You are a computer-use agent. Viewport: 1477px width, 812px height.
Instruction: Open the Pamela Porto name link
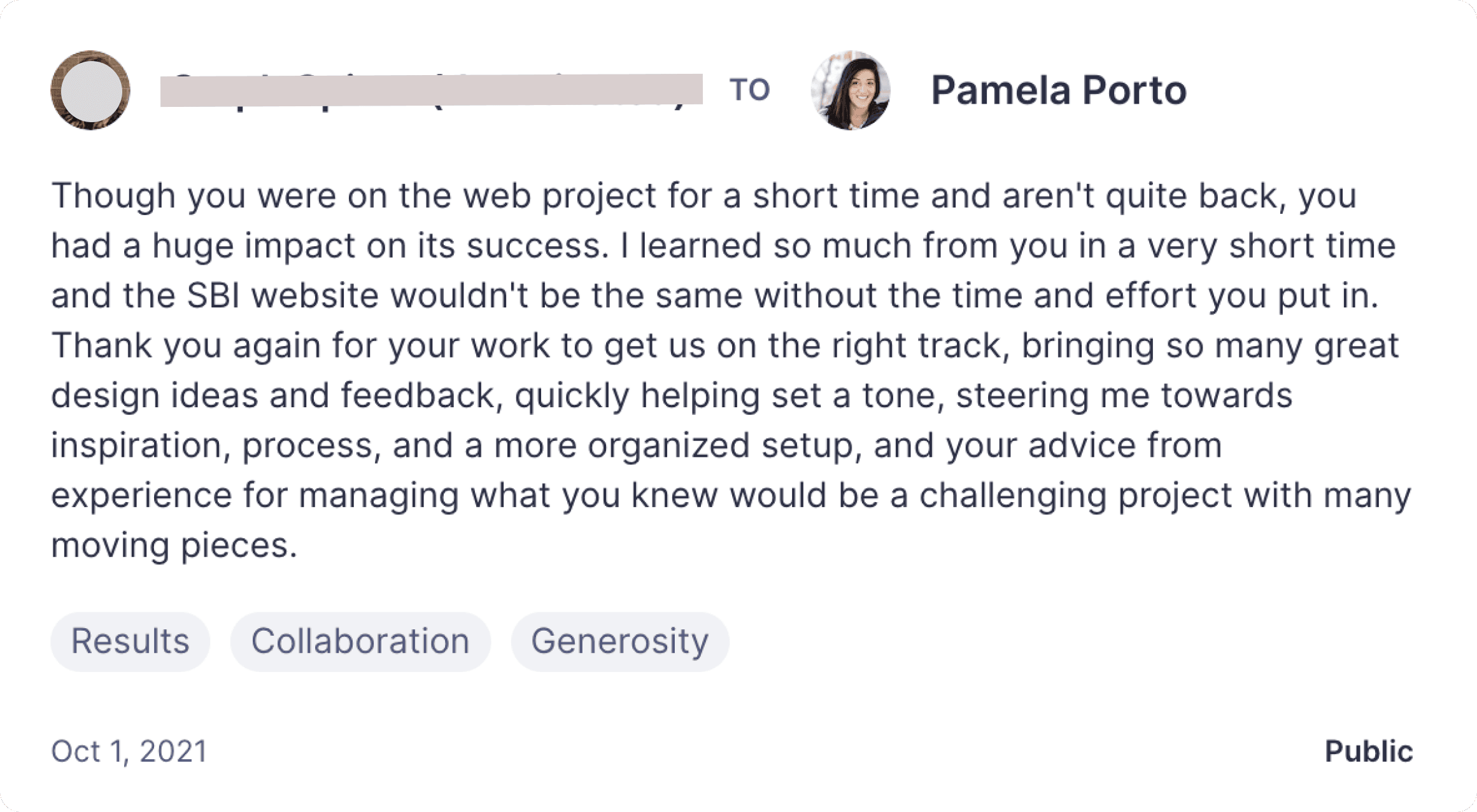(x=1058, y=90)
